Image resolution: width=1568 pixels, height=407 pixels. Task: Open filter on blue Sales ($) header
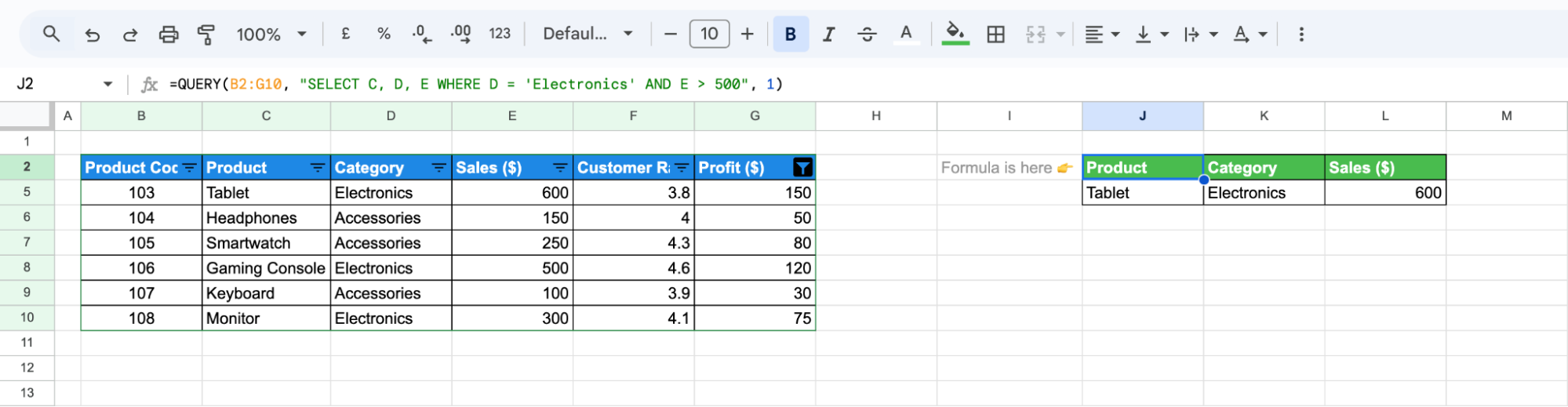[560, 168]
